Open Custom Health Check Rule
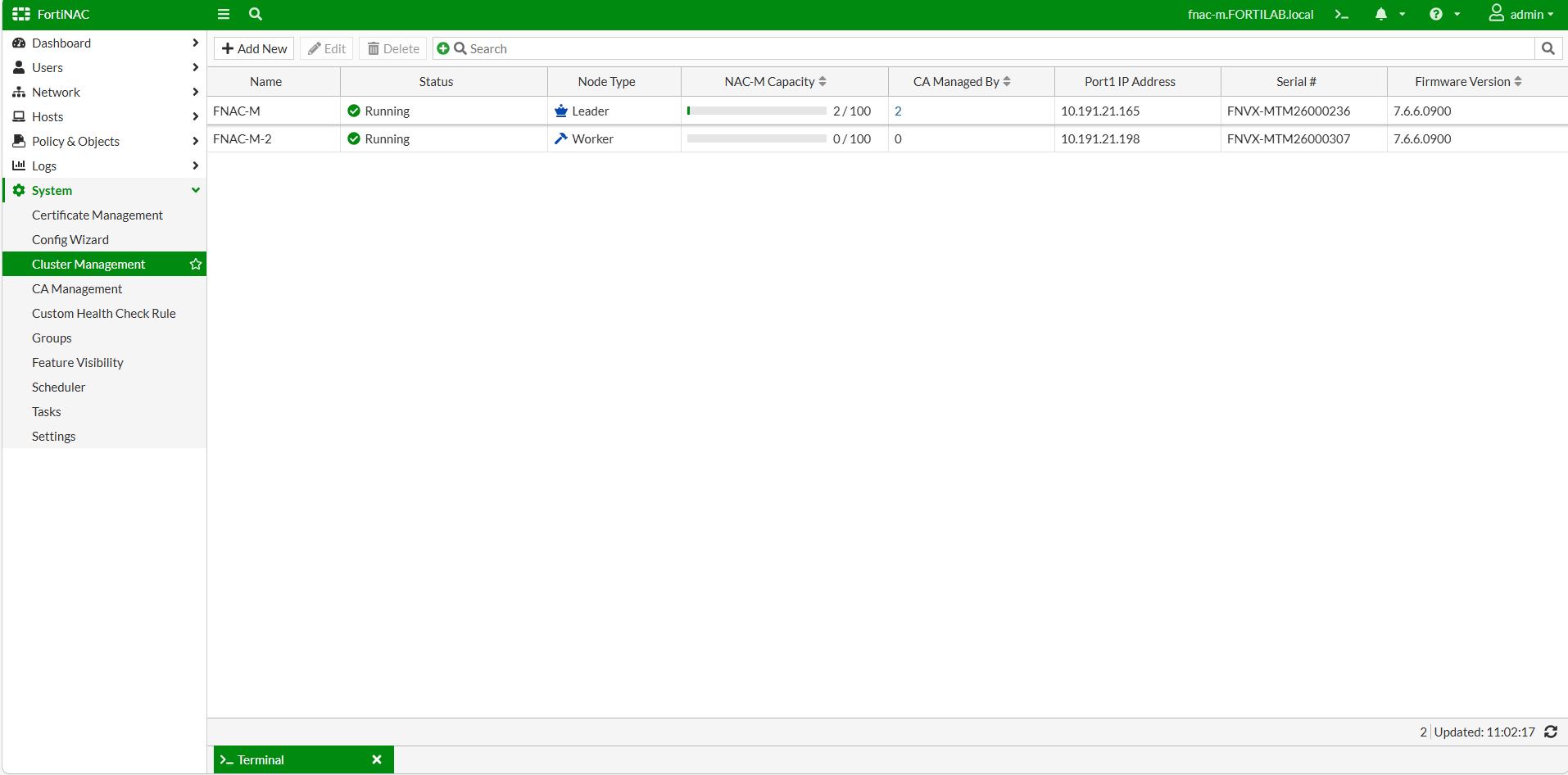The width and height of the screenshot is (1568, 775). (x=104, y=313)
